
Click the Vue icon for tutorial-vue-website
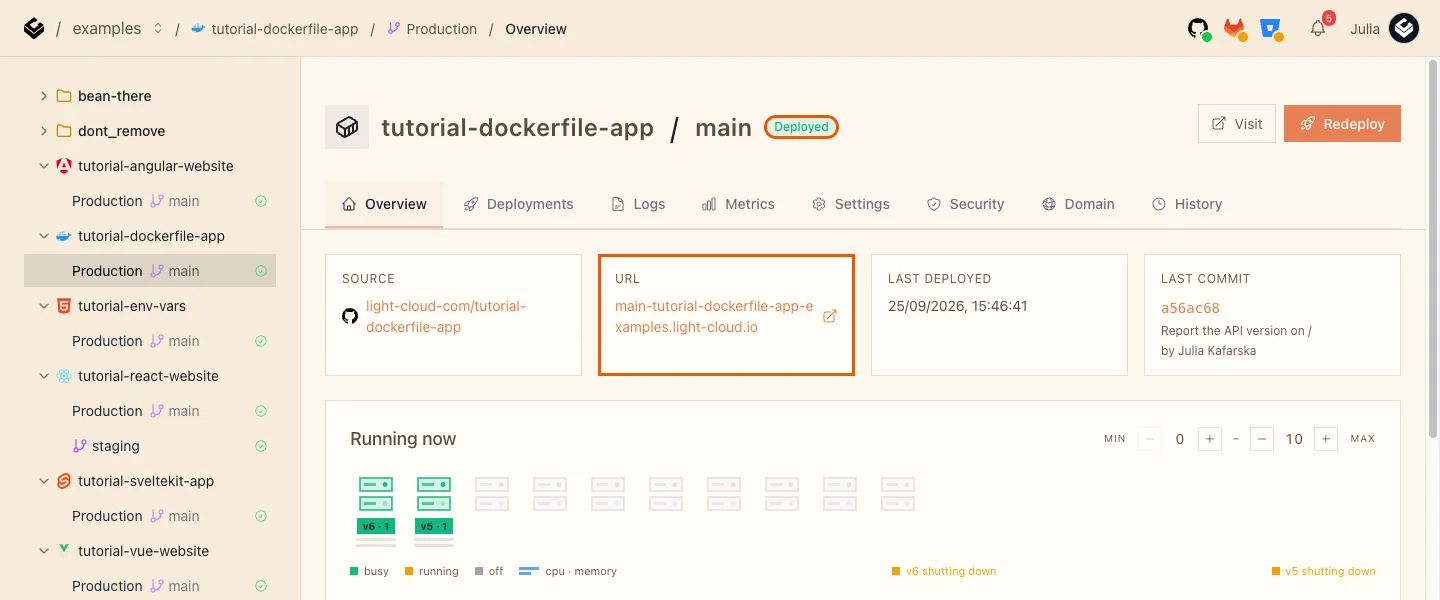pos(64,550)
